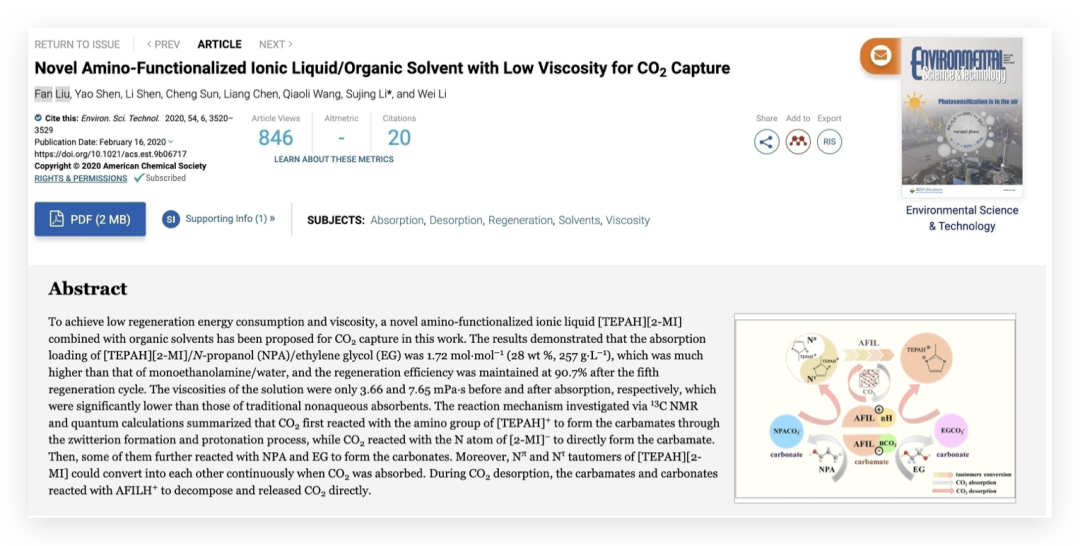Add article to Mendeley library
The width and height of the screenshot is (1080, 546).
tap(797, 141)
